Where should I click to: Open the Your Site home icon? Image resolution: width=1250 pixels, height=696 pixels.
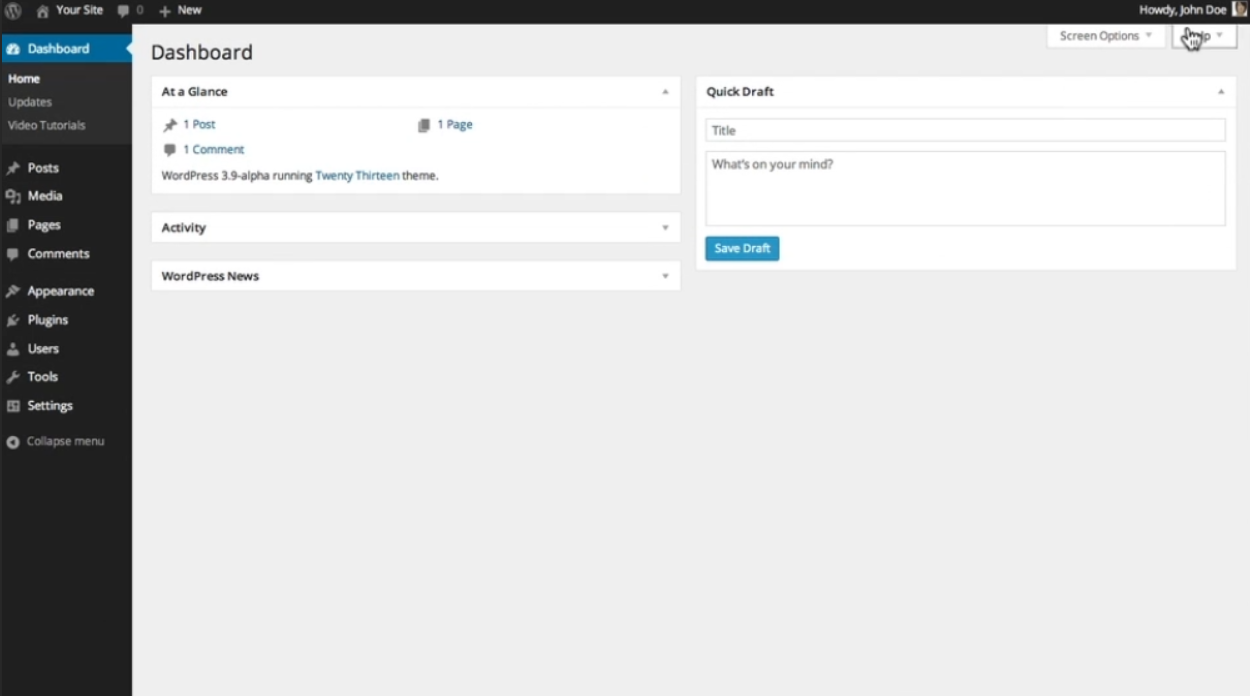click(x=42, y=10)
